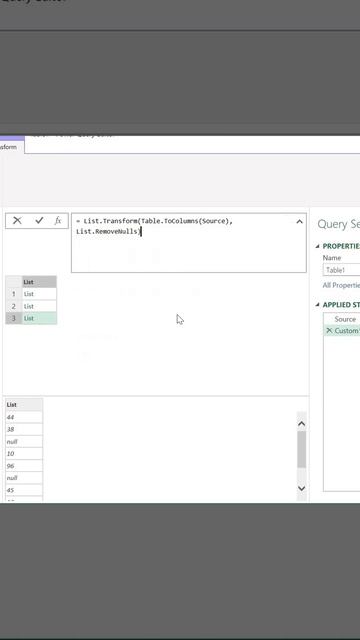
Task: Select row number 2
Action: pos(14,306)
